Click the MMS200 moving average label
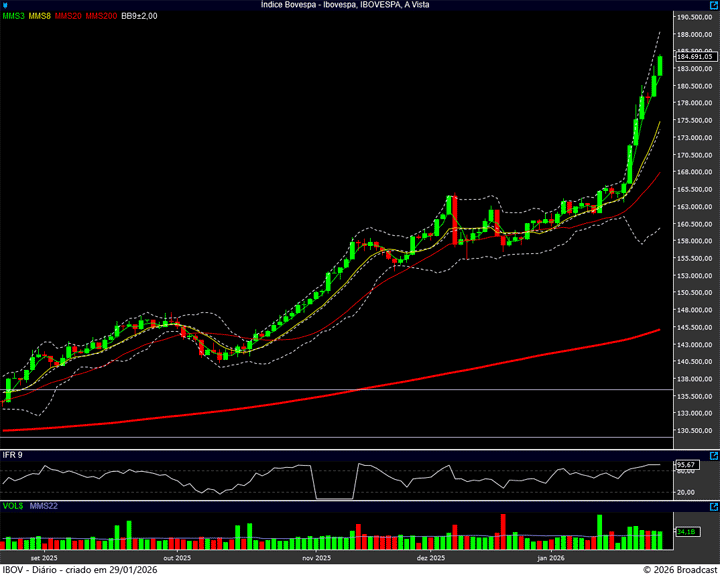Viewport: 720px width, 575px height. click(x=100, y=16)
